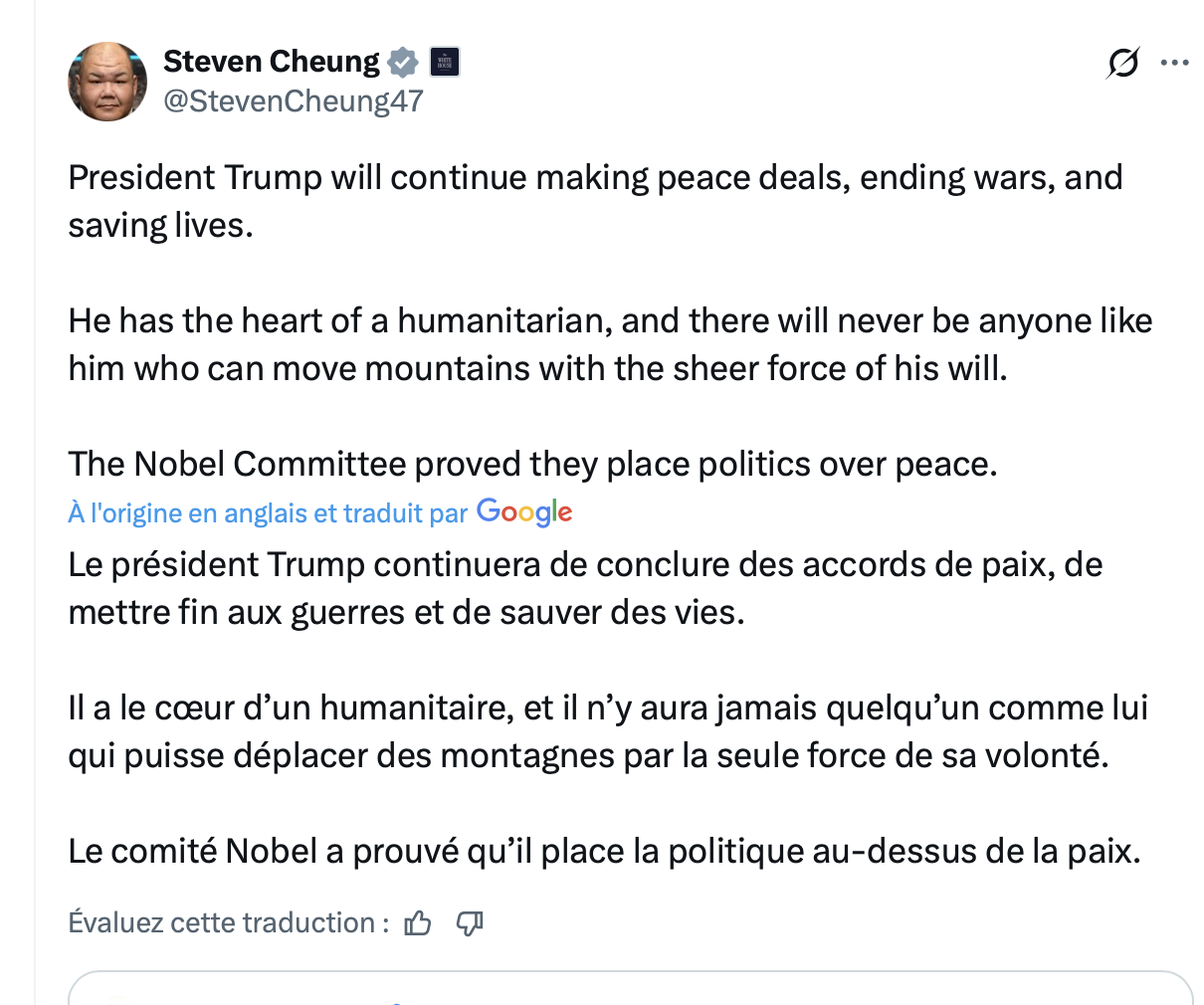The height and width of the screenshot is (1005, 1204).
Task: Click the blue verified checkmark badge
Action: coord(402,62)
